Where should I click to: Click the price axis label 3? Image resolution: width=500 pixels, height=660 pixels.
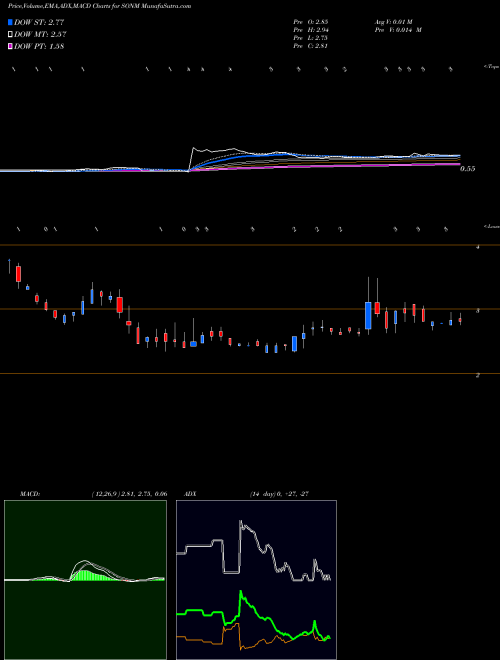[x=477, y=311]
